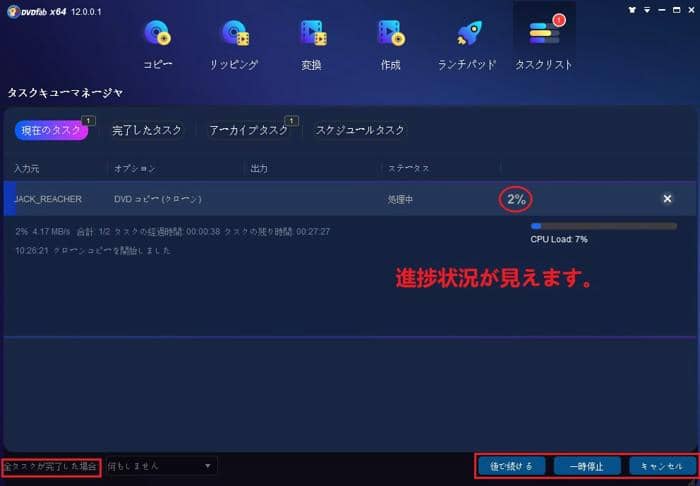Minimize the DVDFab window
Screen dimensions: 700x486
pos(662,10)
